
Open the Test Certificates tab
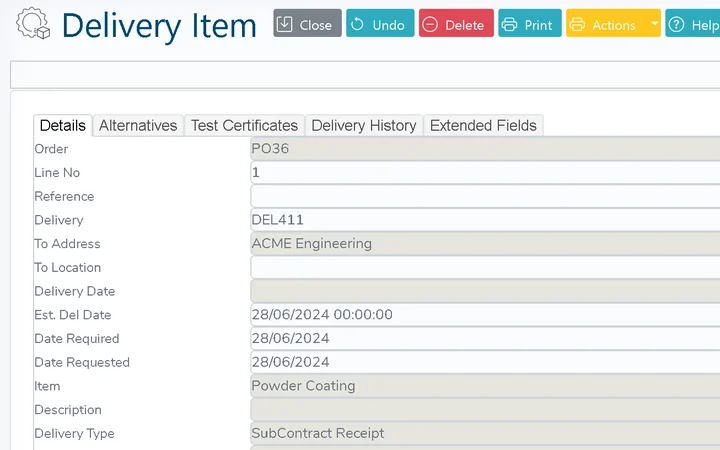click(244, 125)
